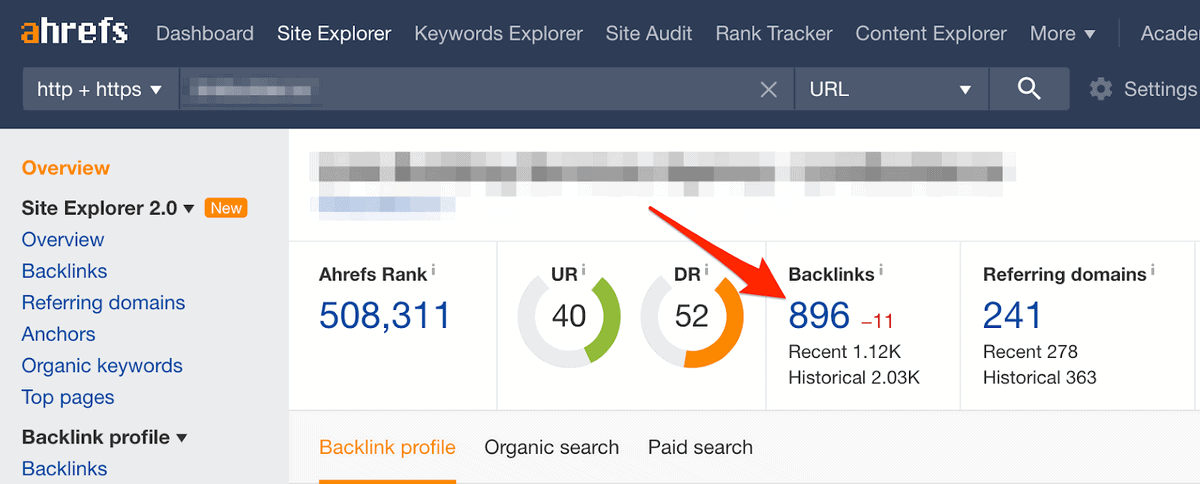The width and height of the screenshot is (1200, 484).
Task: Click the Historical 2.03K backlinks text
Action: pos(854,378)
